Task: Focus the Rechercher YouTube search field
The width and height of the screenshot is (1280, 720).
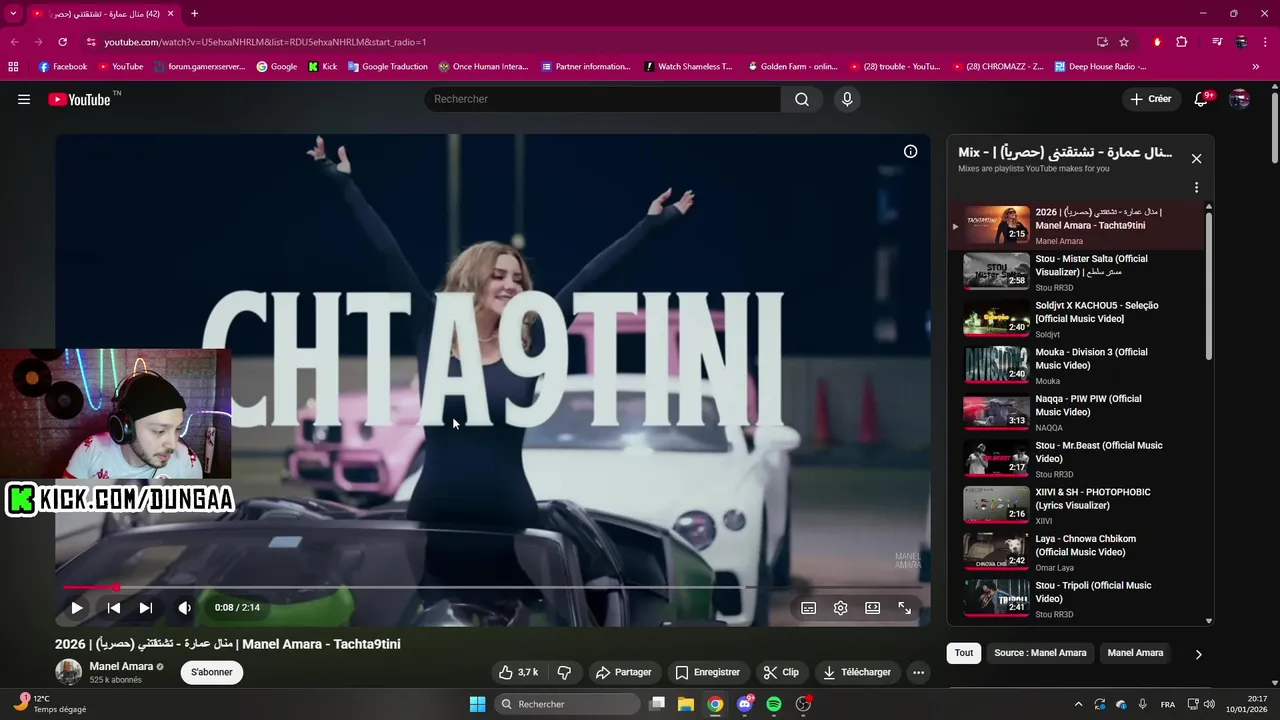Action: 602,99
